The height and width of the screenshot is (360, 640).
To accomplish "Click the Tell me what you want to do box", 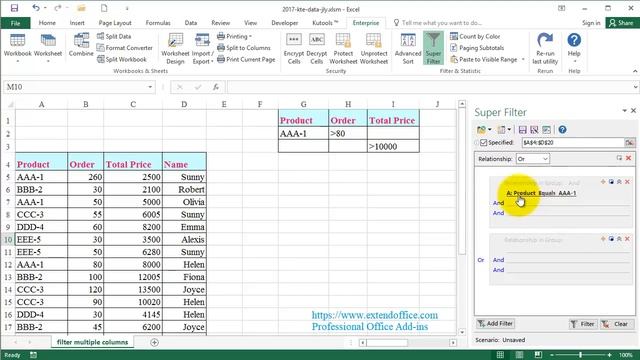I will [438, 23].
